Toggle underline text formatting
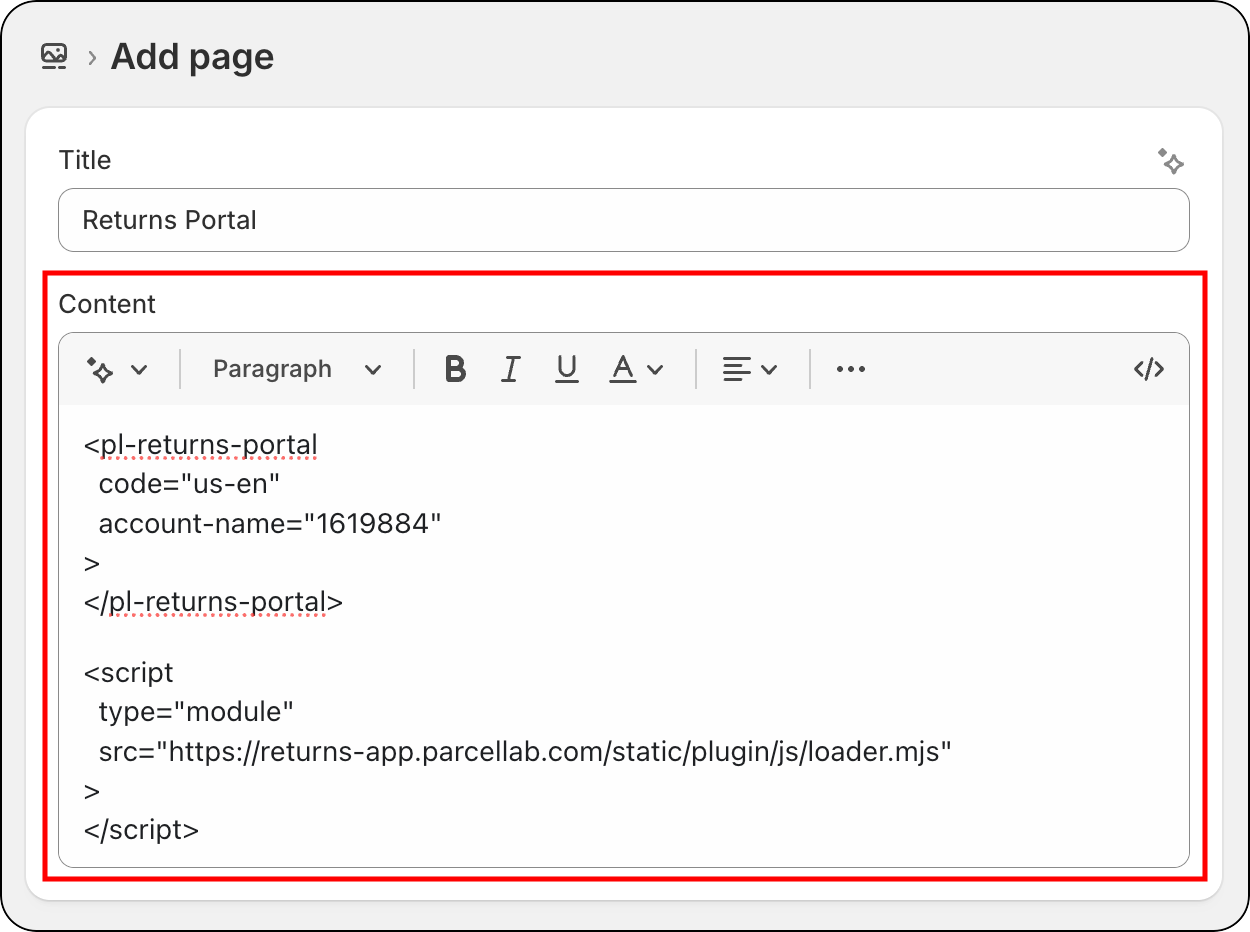 (567, 369)
